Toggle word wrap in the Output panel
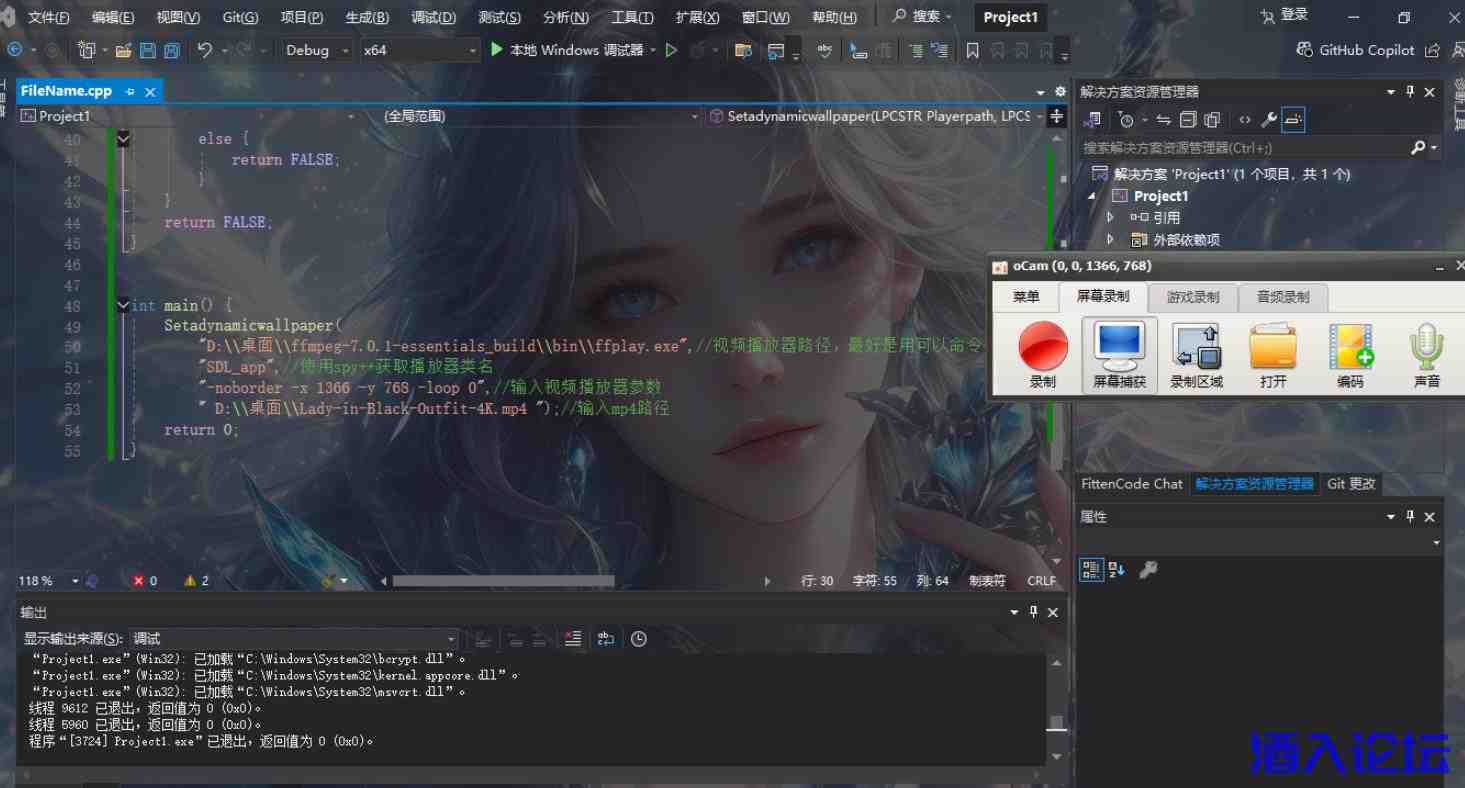 click(606, 639)
